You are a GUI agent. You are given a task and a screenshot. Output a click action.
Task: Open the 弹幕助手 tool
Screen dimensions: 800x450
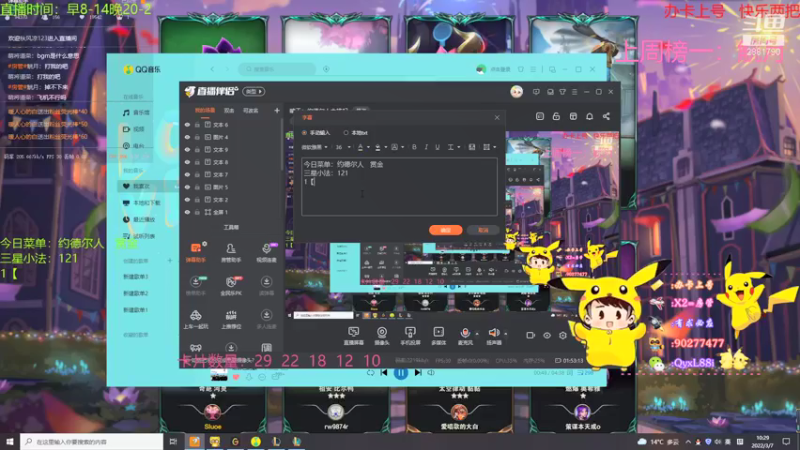click(195, 252)
